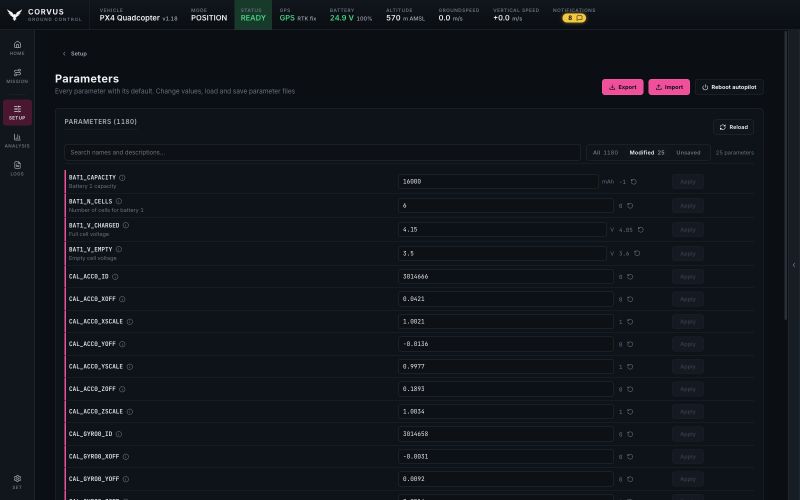The image size is (800, 500).
Task: Import a parameters file
Action: 669,87
